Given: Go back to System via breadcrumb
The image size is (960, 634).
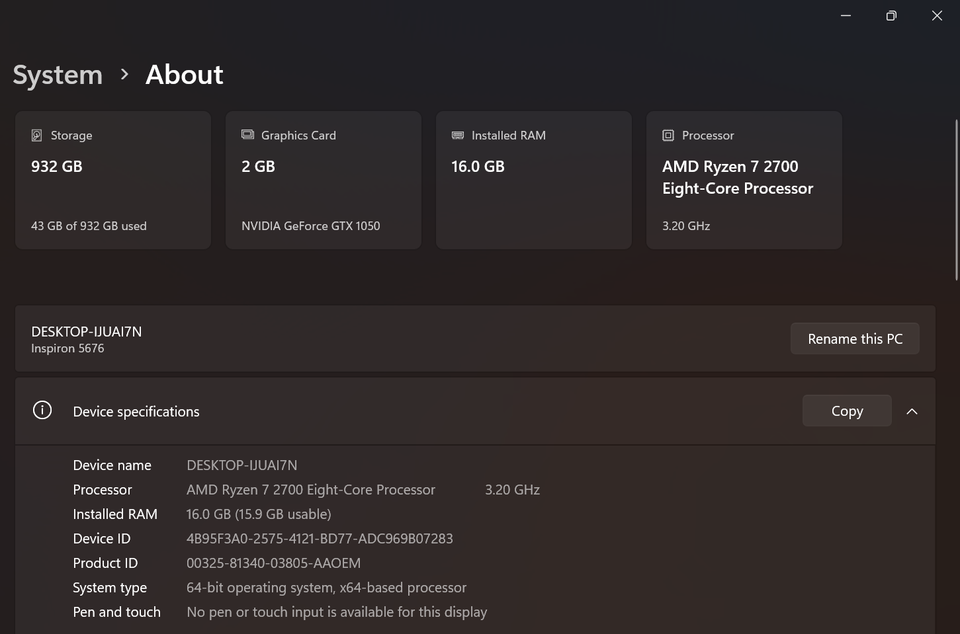Looking at the screenshot, I should 57,75.
